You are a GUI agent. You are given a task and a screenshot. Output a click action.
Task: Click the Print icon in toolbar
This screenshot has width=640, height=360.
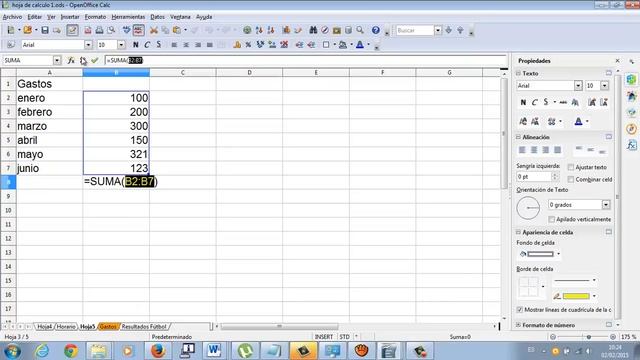point(99,30)
